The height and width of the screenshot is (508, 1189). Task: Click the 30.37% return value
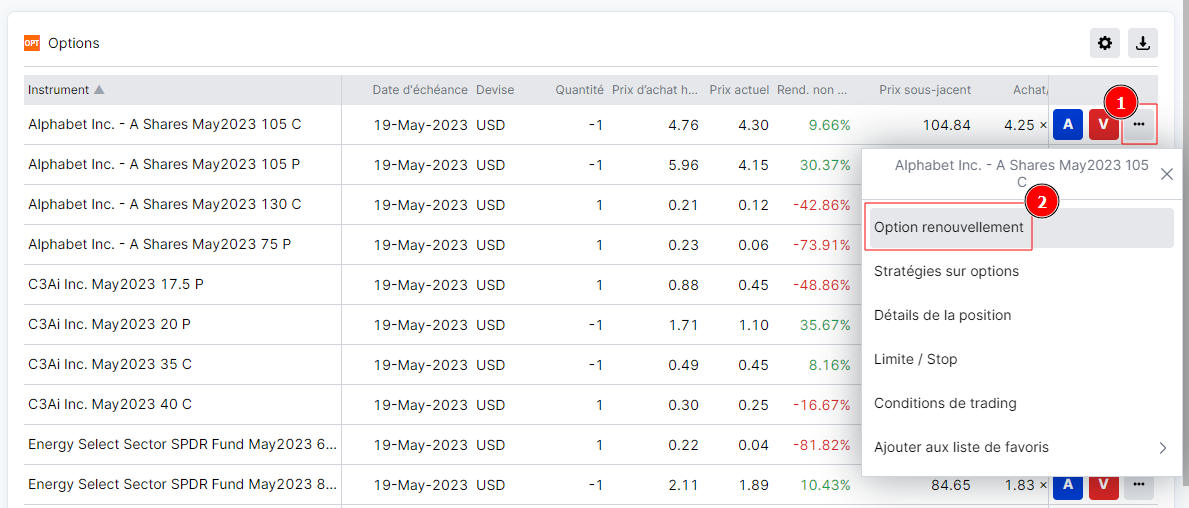825,165
